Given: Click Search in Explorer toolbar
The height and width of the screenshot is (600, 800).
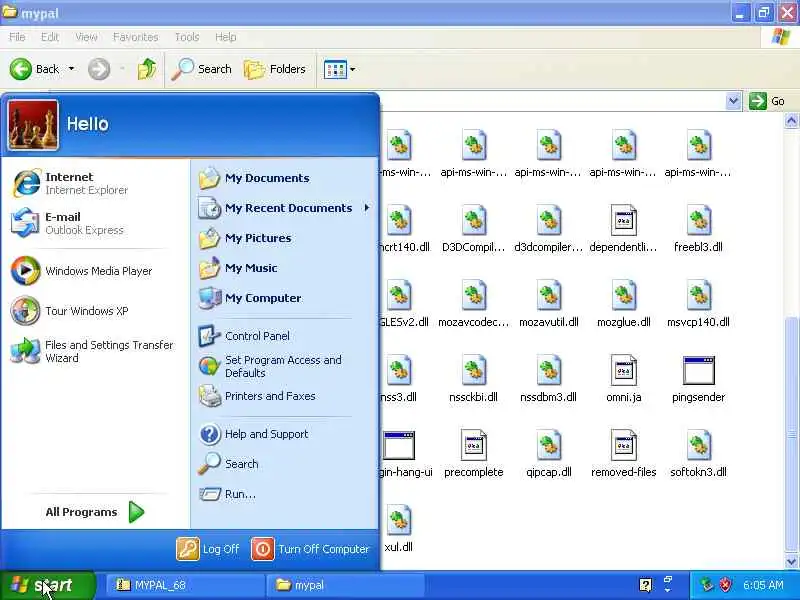Looking at the screenshot, I should 202,69.
